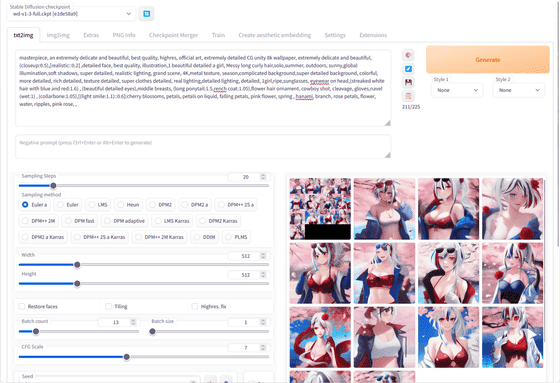
Task: Click the palette random-artist icon button
Action: click(408, 55)
